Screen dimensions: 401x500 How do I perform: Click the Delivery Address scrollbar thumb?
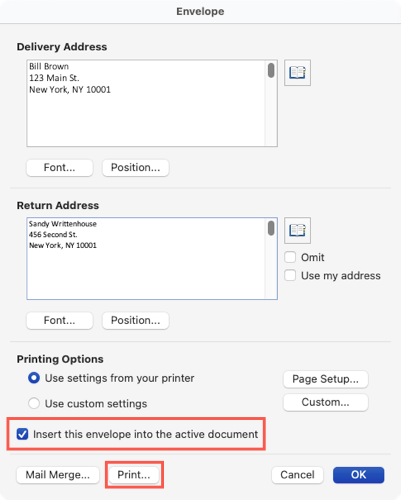pyautogui.click(x=271, y=70)
